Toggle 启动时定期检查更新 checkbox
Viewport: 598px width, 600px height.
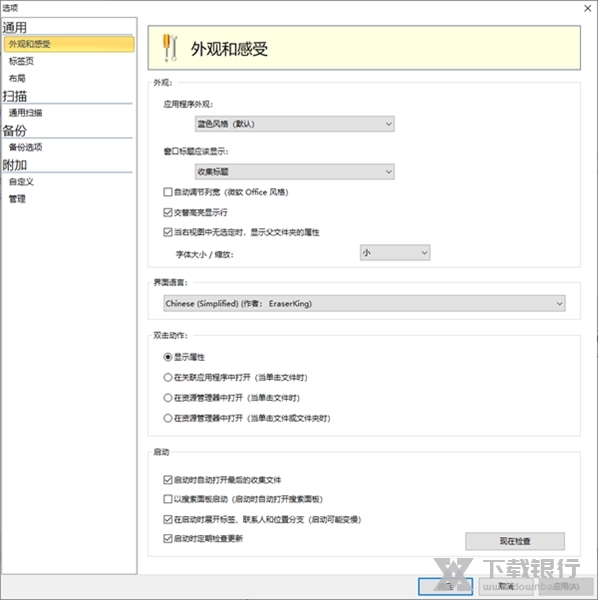[x=168, y=538]
